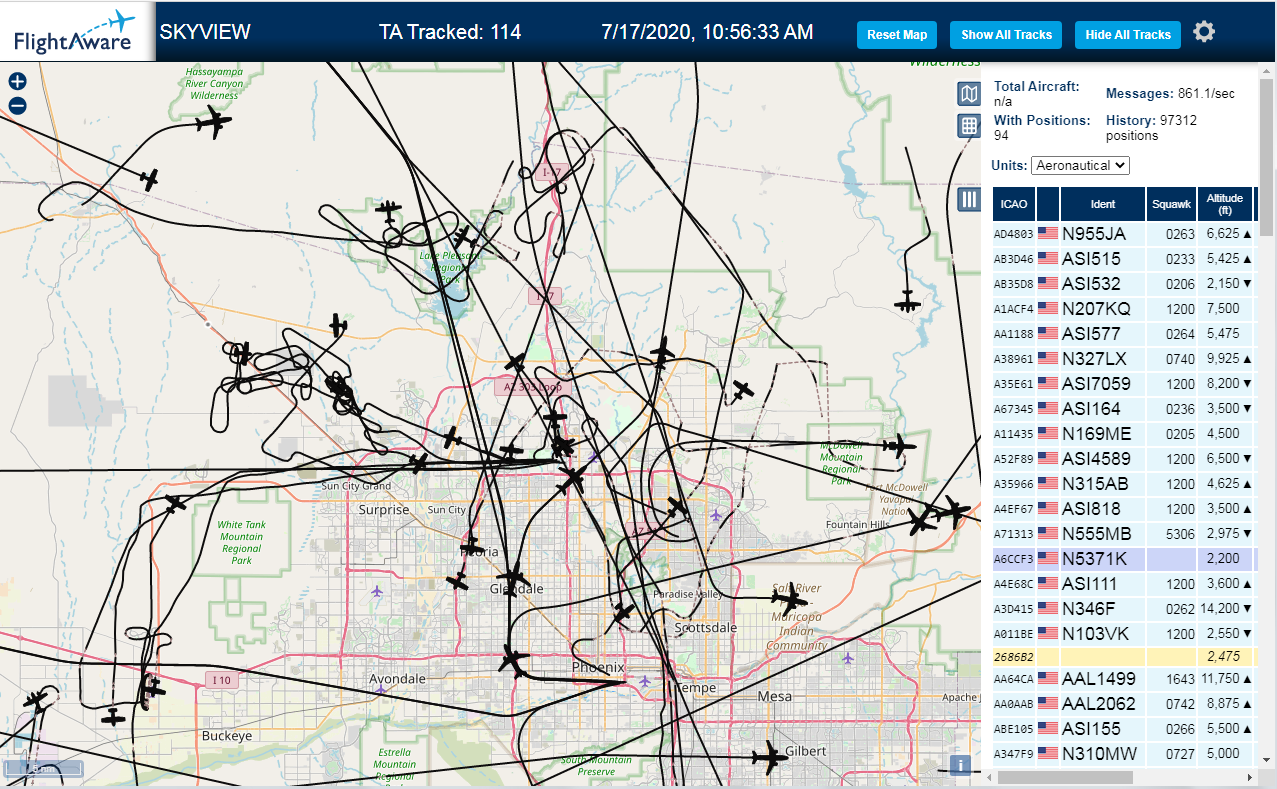Select aircraft ASI111 in the table

click(1125, 584)
